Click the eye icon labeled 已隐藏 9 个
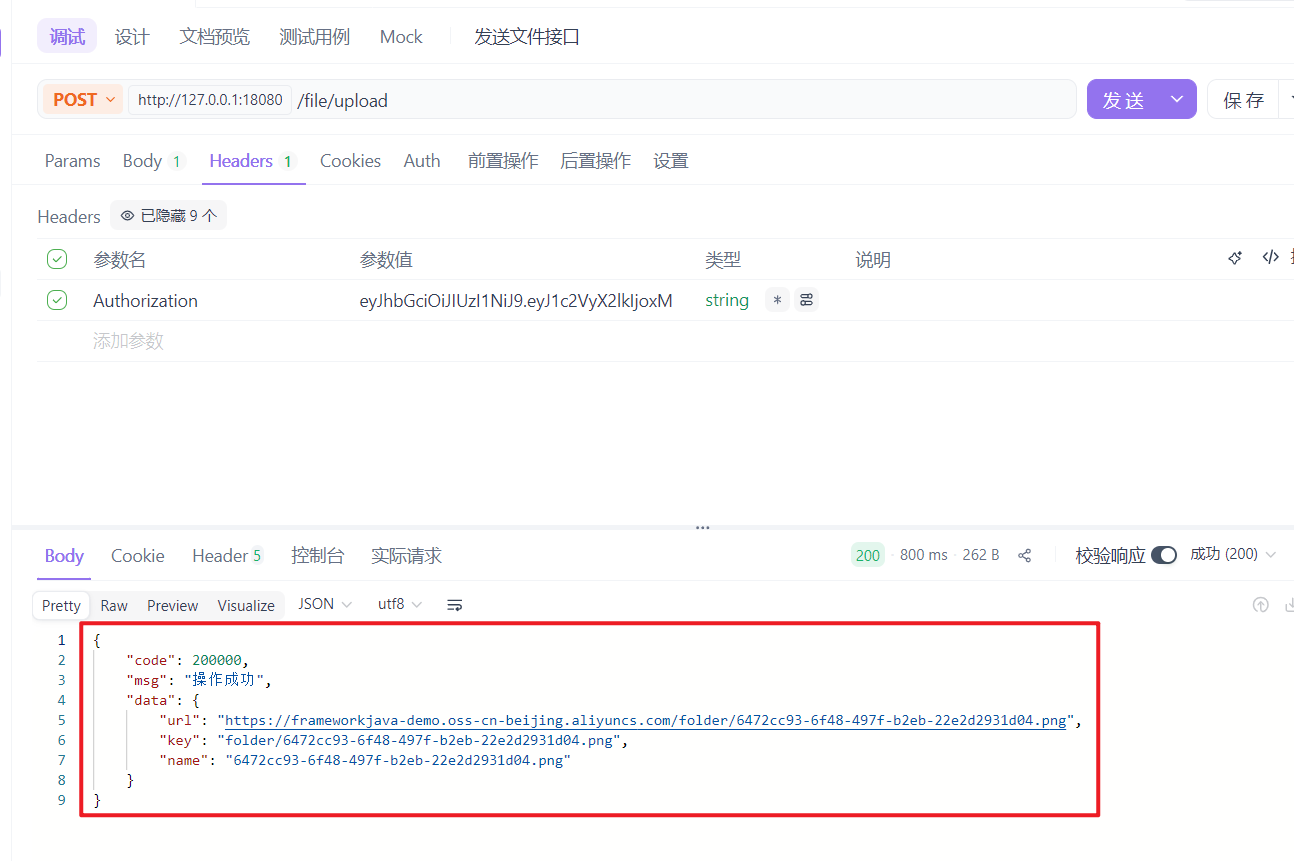The width and height of the screenshot is (1294, 861). (x=128, y=216)
